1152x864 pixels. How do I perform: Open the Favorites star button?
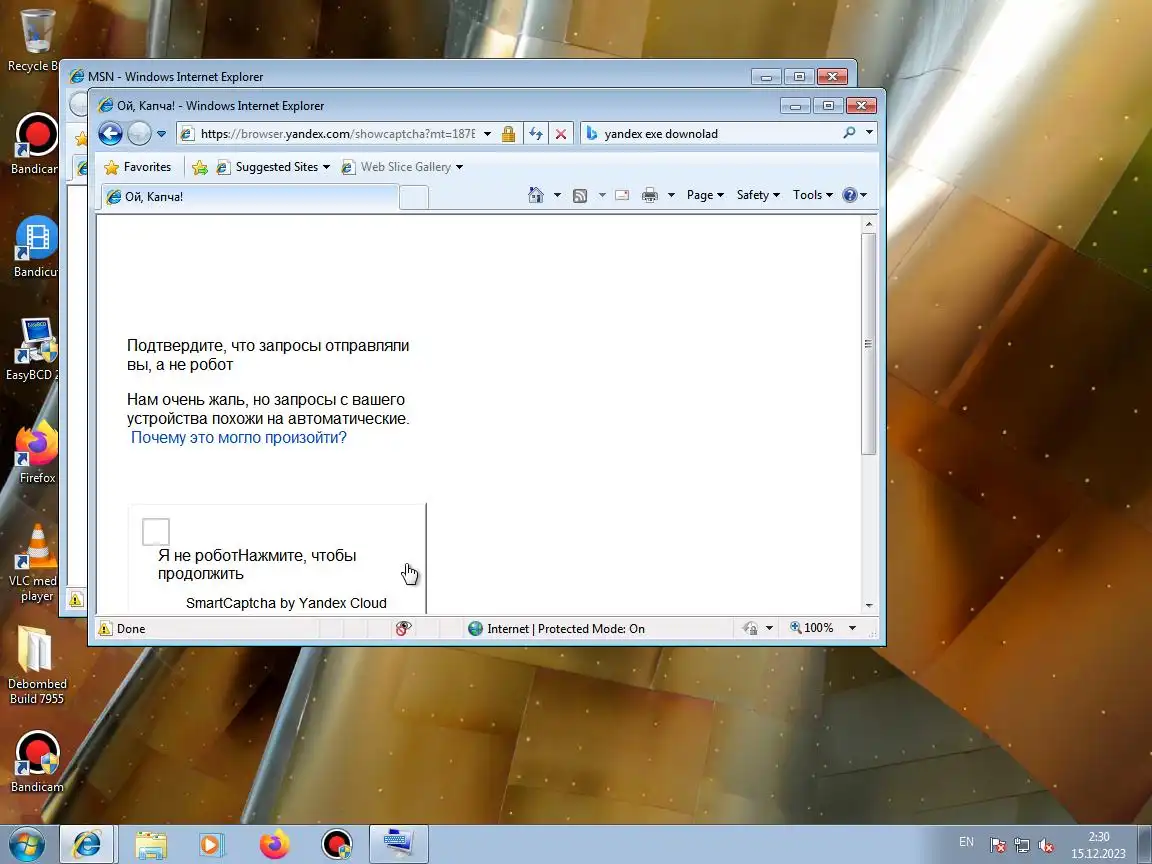tap(137, 167)
